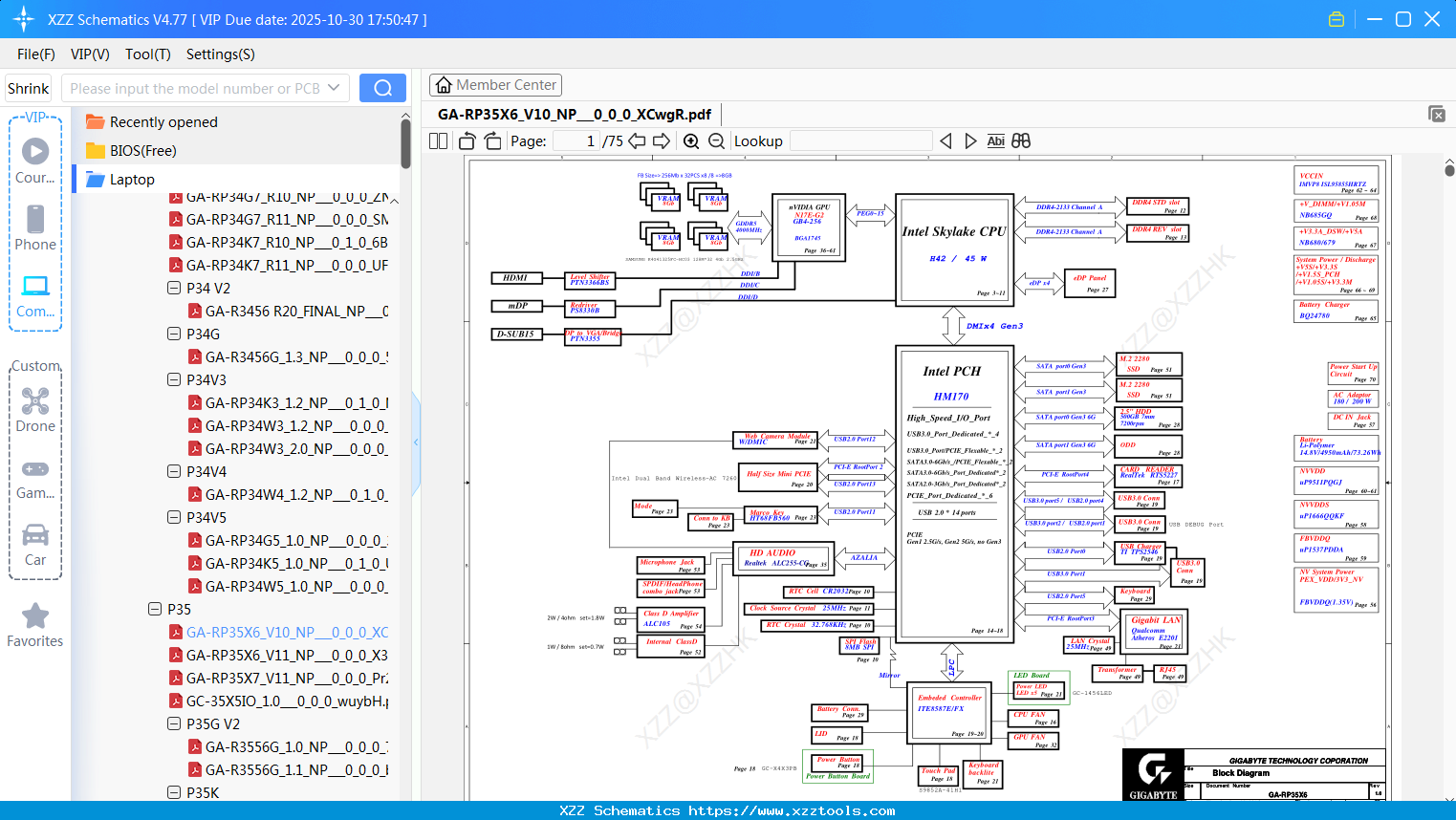The width and height of the screenshot is (1456, 820).
Task: Rotate the page counterclockwise
Action: point(467,140)
